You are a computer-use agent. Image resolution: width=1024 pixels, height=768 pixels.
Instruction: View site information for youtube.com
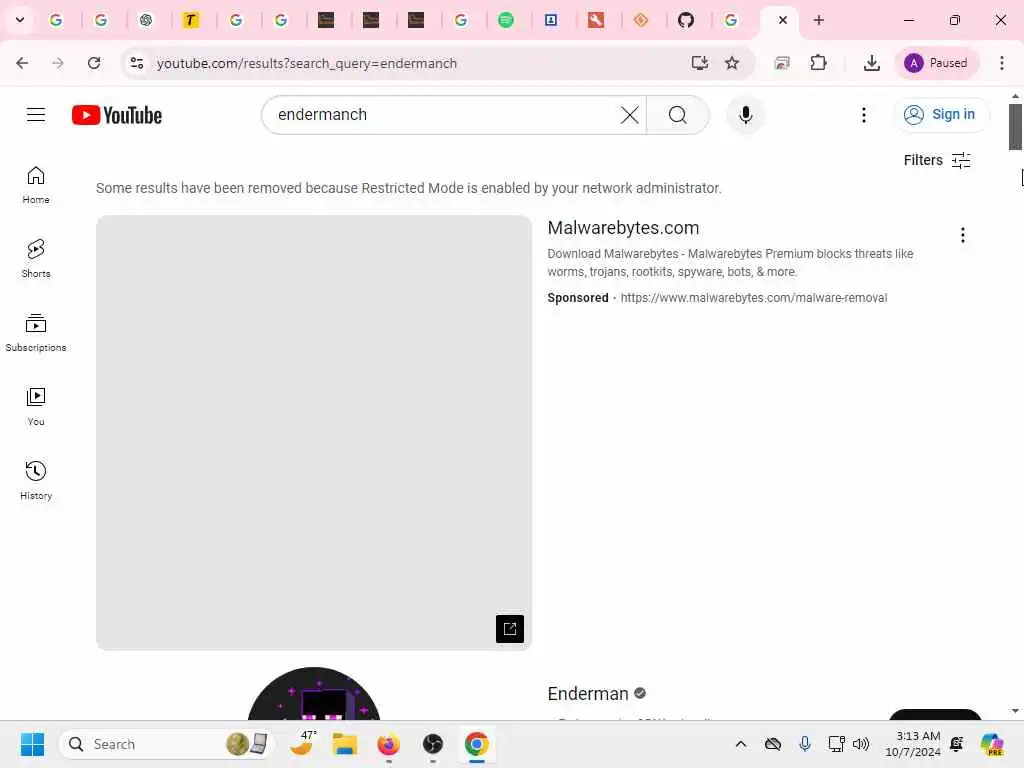(x=137, y=63)
